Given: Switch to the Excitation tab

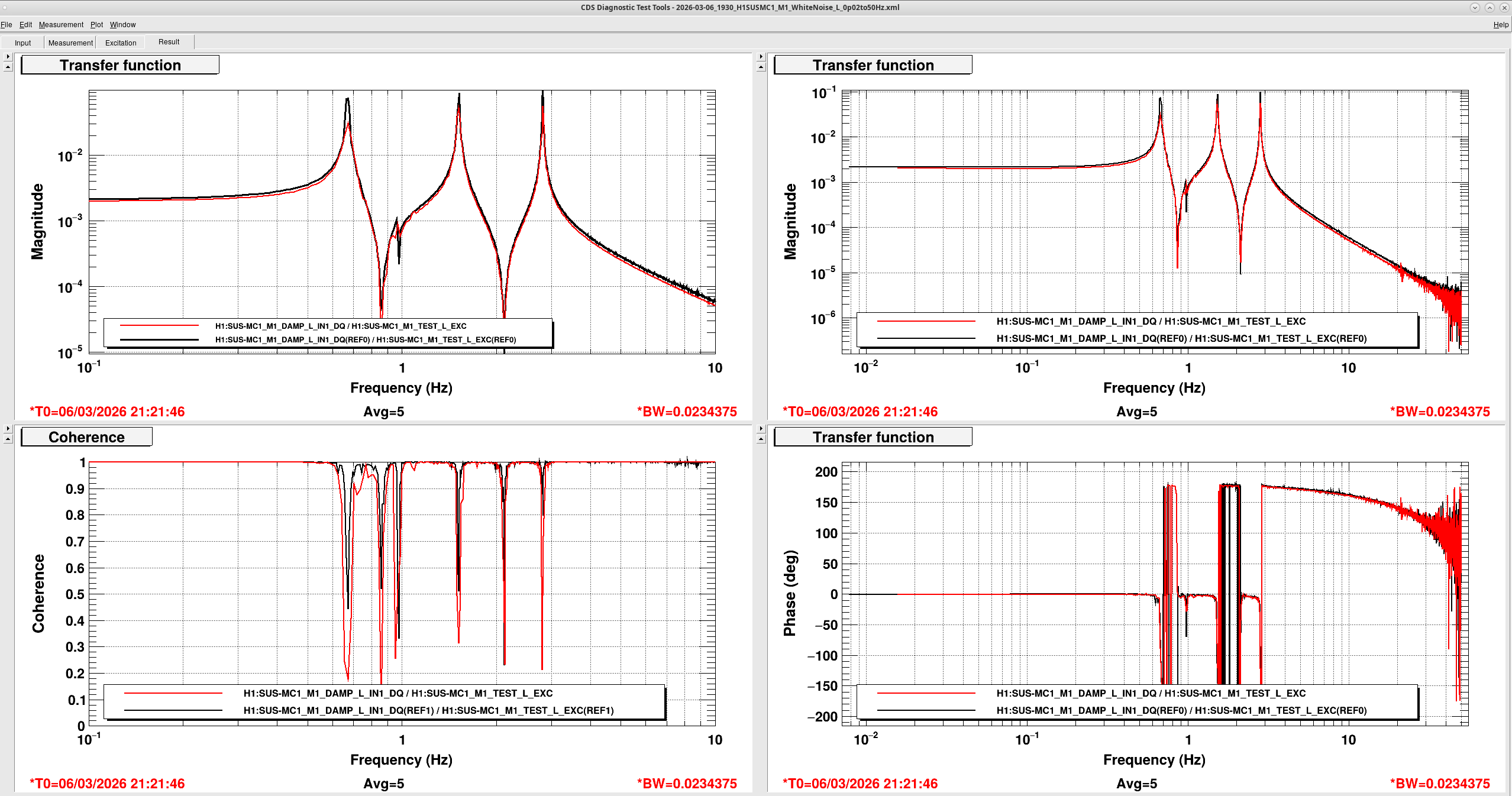Looking at the screenshot, I should (x=121, y=43).
